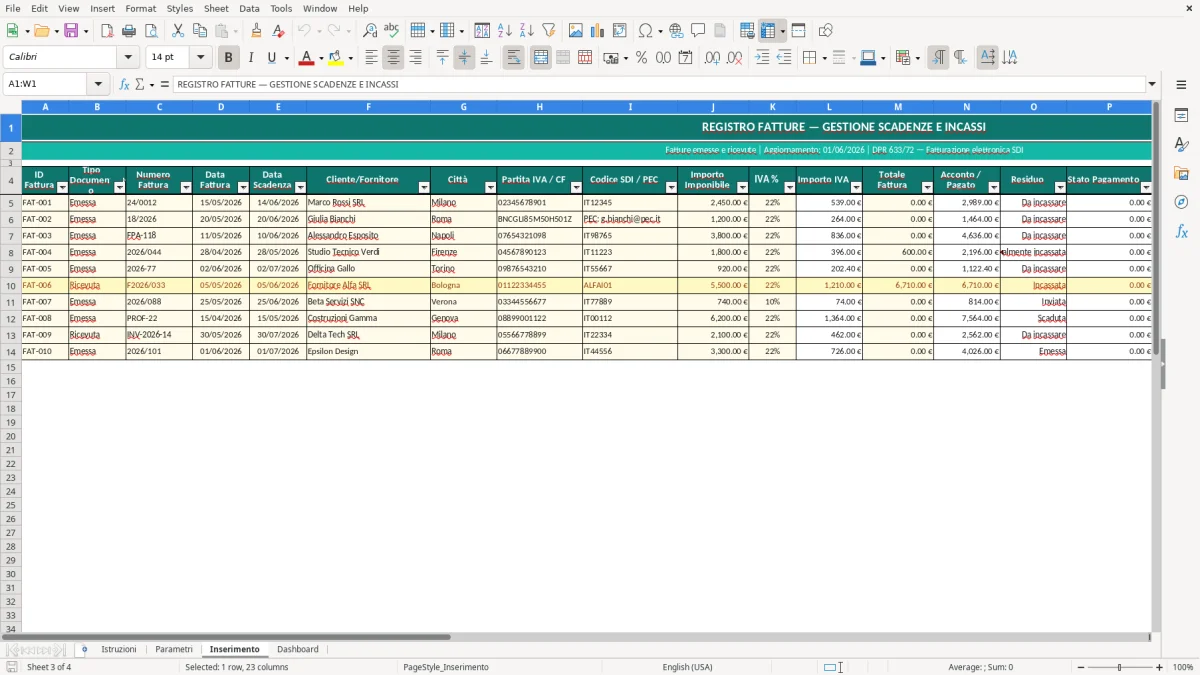Viewport: 1200px width, 675px height.
Task: Add a decimal place
Action: [714, 58]
